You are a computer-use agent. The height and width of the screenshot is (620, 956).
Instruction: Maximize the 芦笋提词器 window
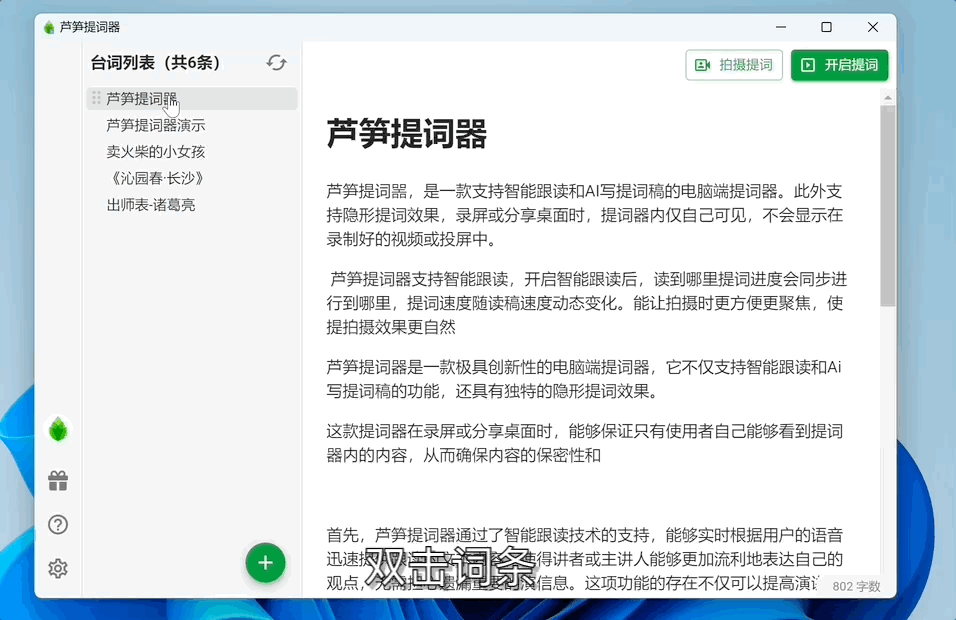click(827, 27)
